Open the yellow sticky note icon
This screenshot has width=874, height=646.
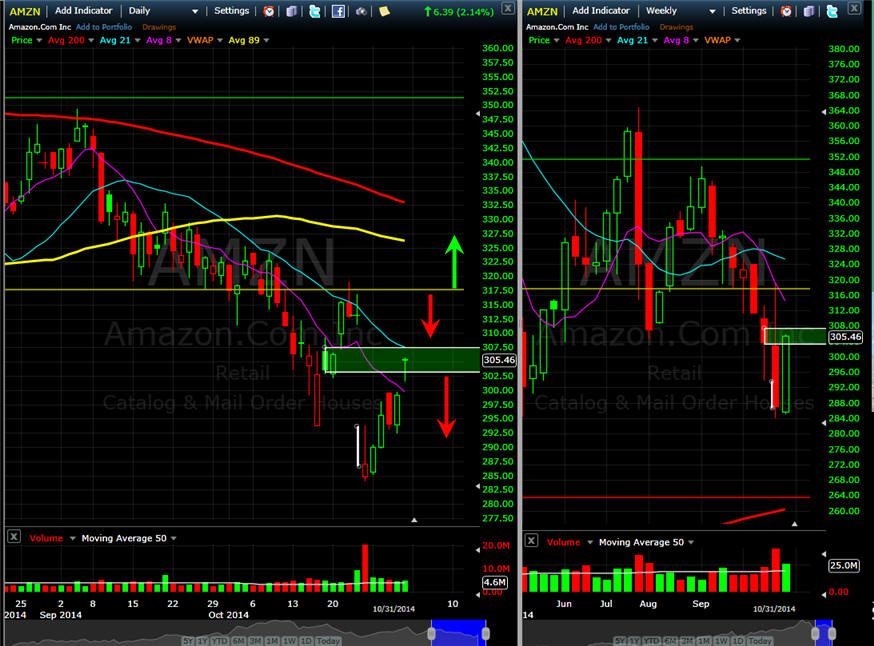coord(384,11)
